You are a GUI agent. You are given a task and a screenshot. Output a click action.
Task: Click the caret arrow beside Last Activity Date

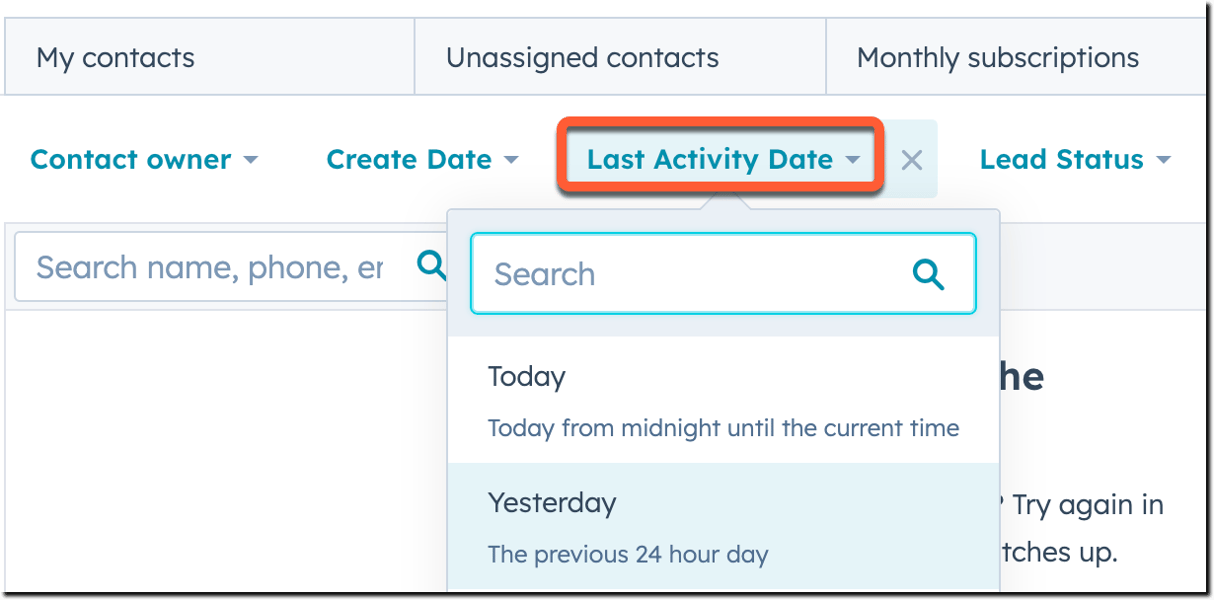[852, 161]
